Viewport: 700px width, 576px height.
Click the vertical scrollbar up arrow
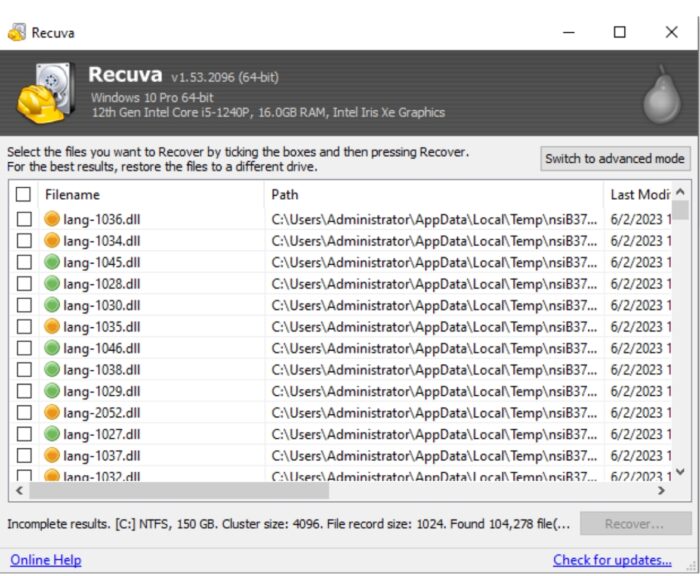(x=680, y=192)
